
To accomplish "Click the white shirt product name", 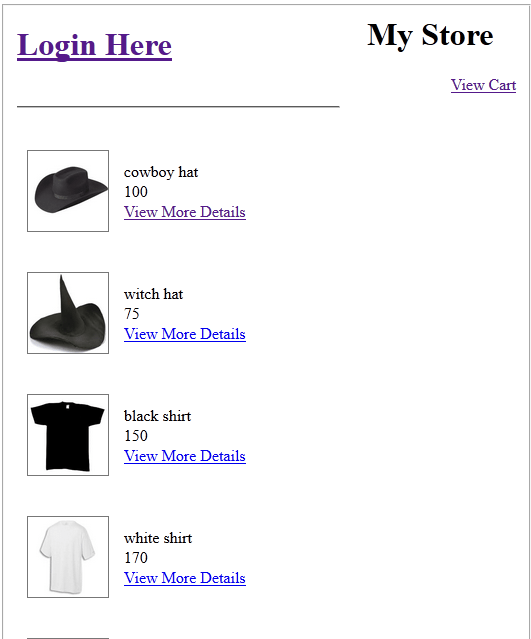I will point(158,538).
